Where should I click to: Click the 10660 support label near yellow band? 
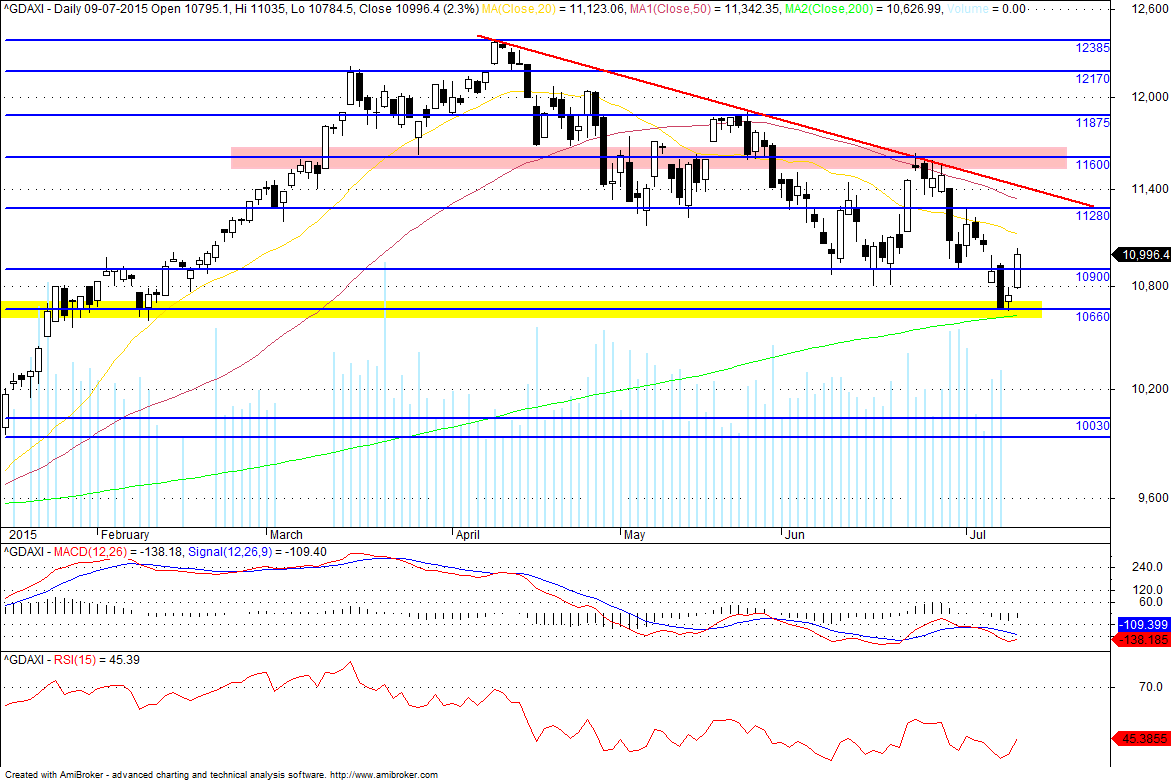pyautogui.click(x=1092, y=317)
